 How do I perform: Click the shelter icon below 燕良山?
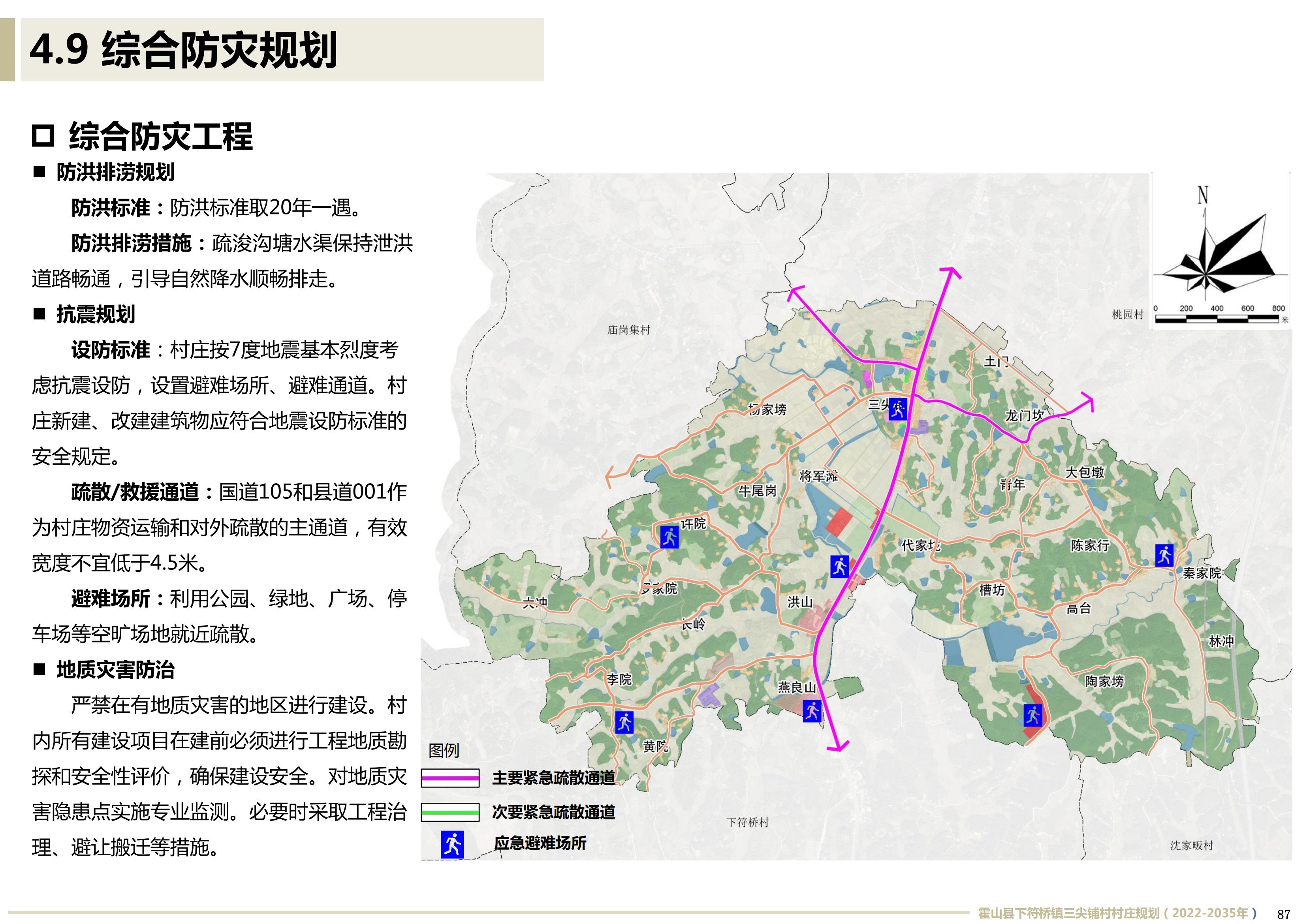[x=812, y=711]
